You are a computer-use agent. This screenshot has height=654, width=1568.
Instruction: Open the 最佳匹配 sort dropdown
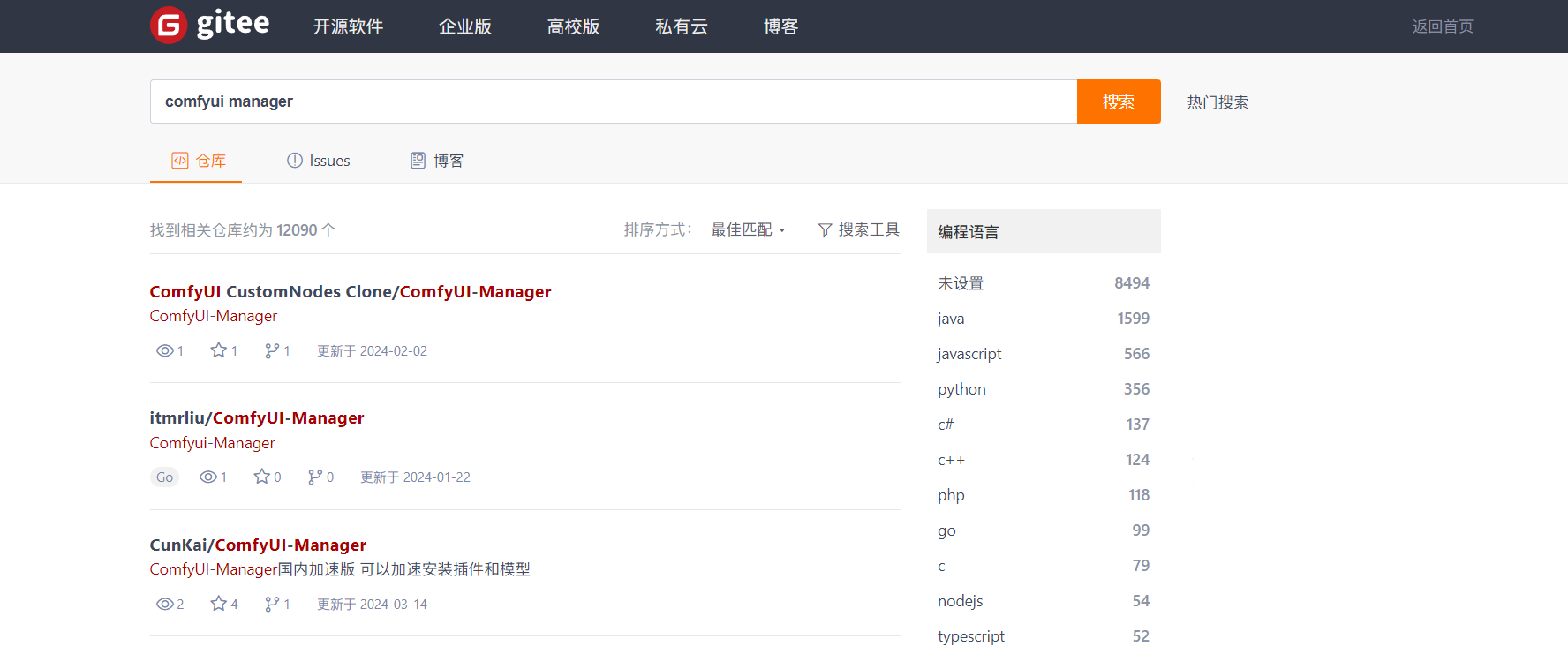point(749,229)
